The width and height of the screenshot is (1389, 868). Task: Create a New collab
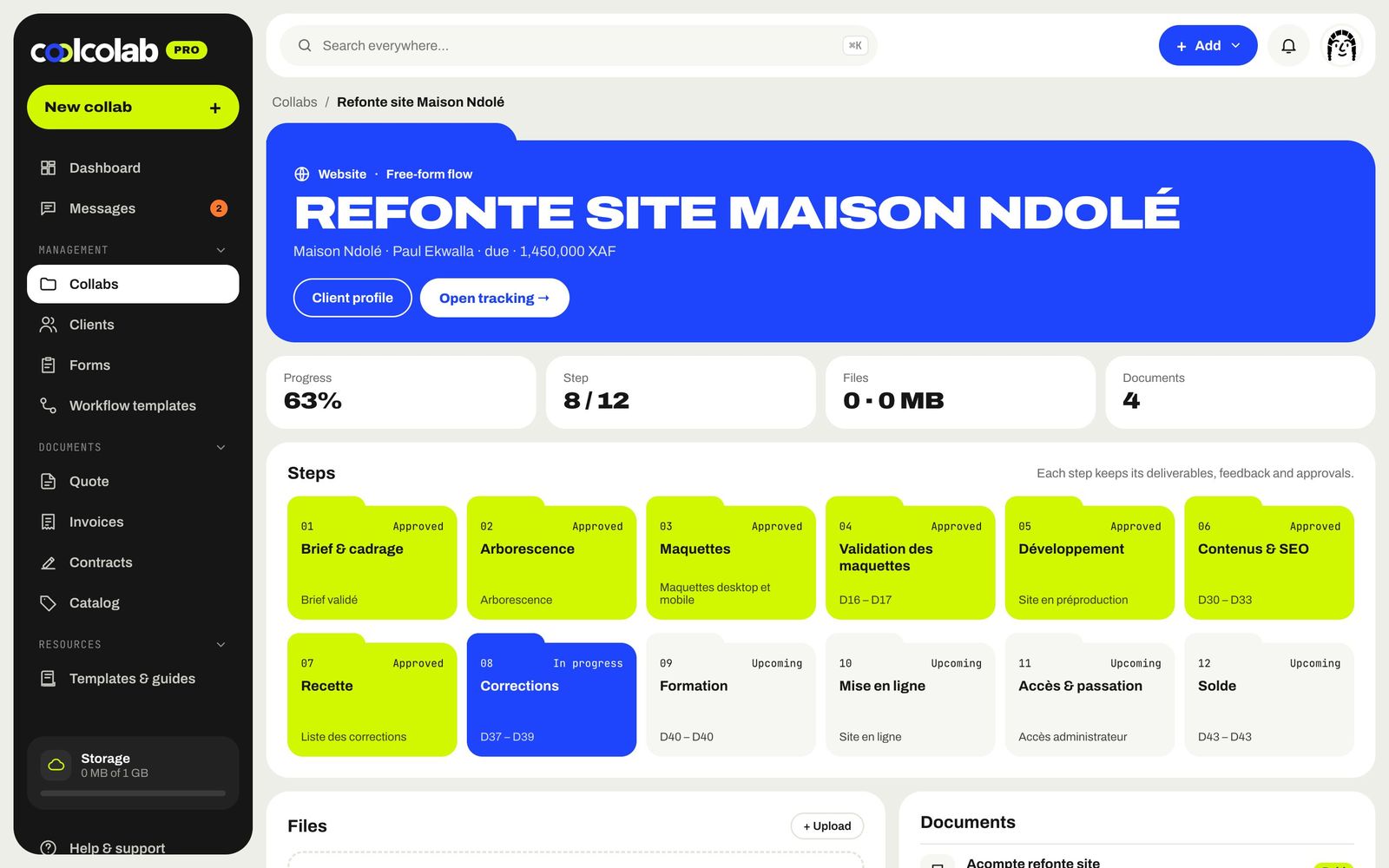[133, 107]
